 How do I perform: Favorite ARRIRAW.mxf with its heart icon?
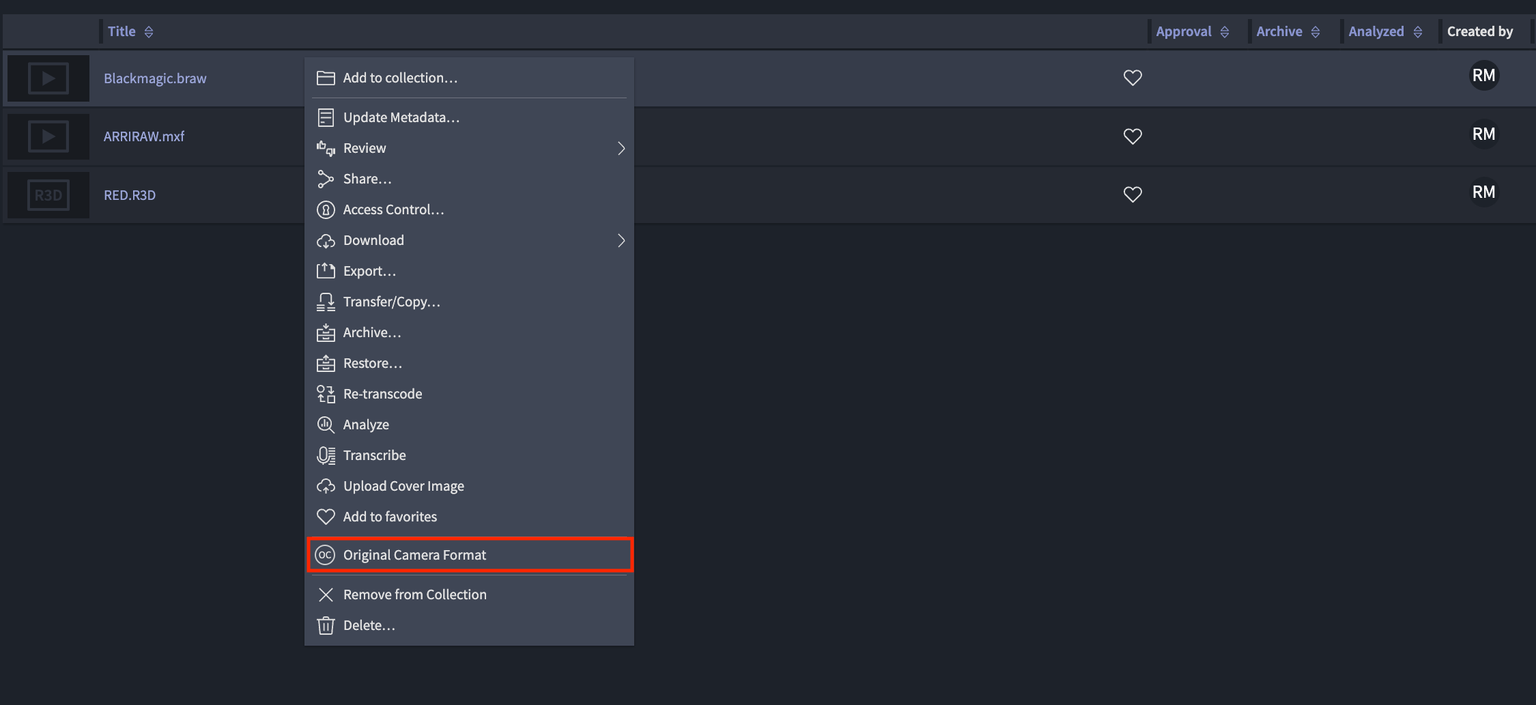pos(1132,136)
